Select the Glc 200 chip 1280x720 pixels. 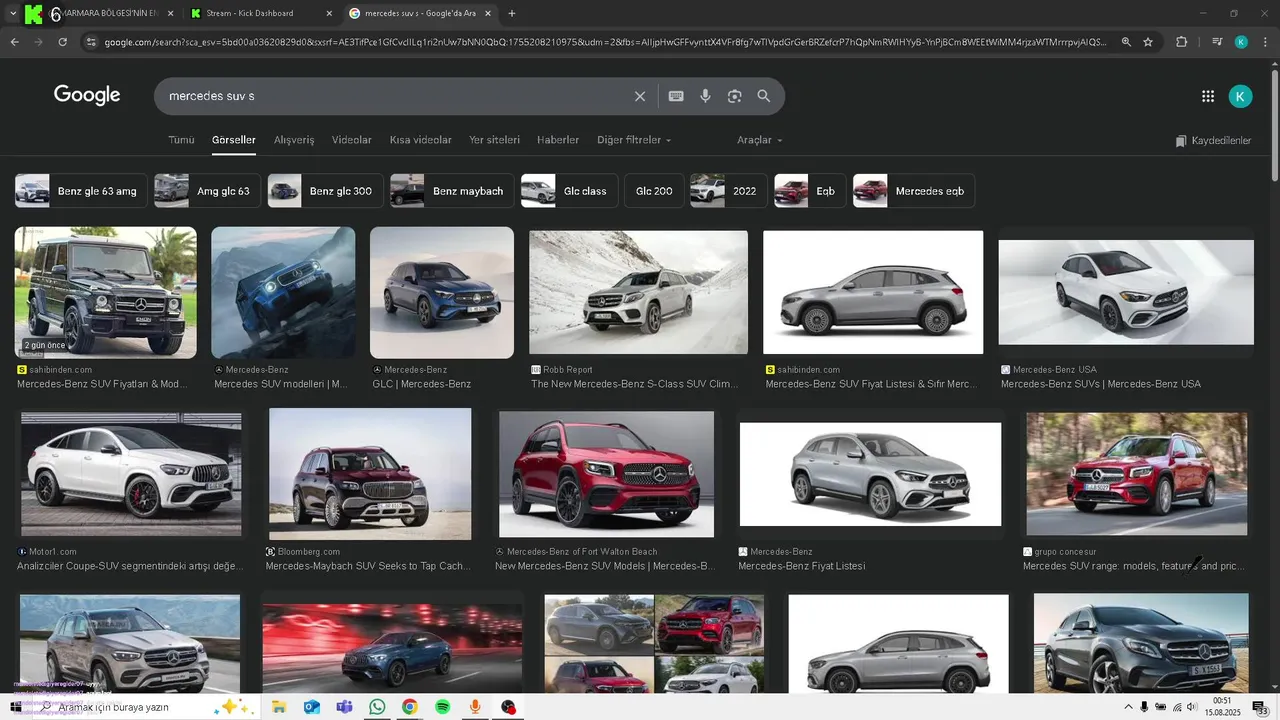(x=654, y=191)
